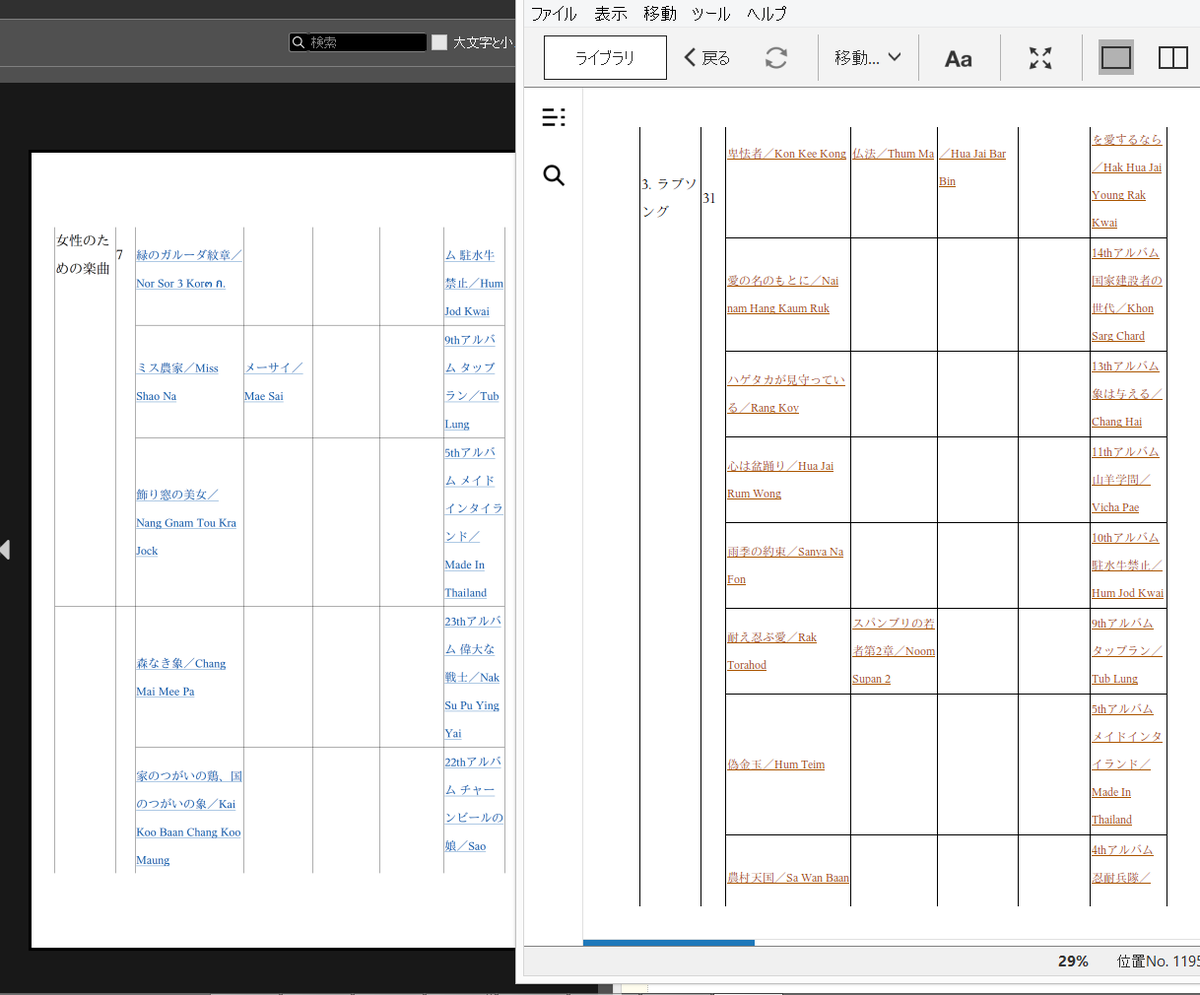This screenshot has height=995, width=1200.
Task: Open link 家のつがいの鶏 Kai Koo Baan Chang Koo Maung
Action: pos(189,818)
